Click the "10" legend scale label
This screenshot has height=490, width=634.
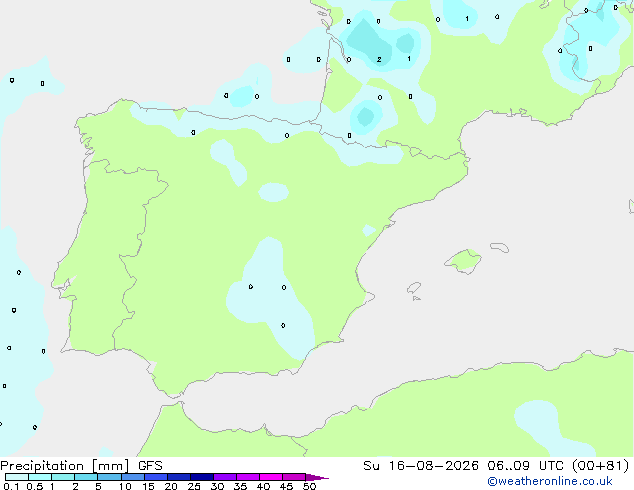125,486
